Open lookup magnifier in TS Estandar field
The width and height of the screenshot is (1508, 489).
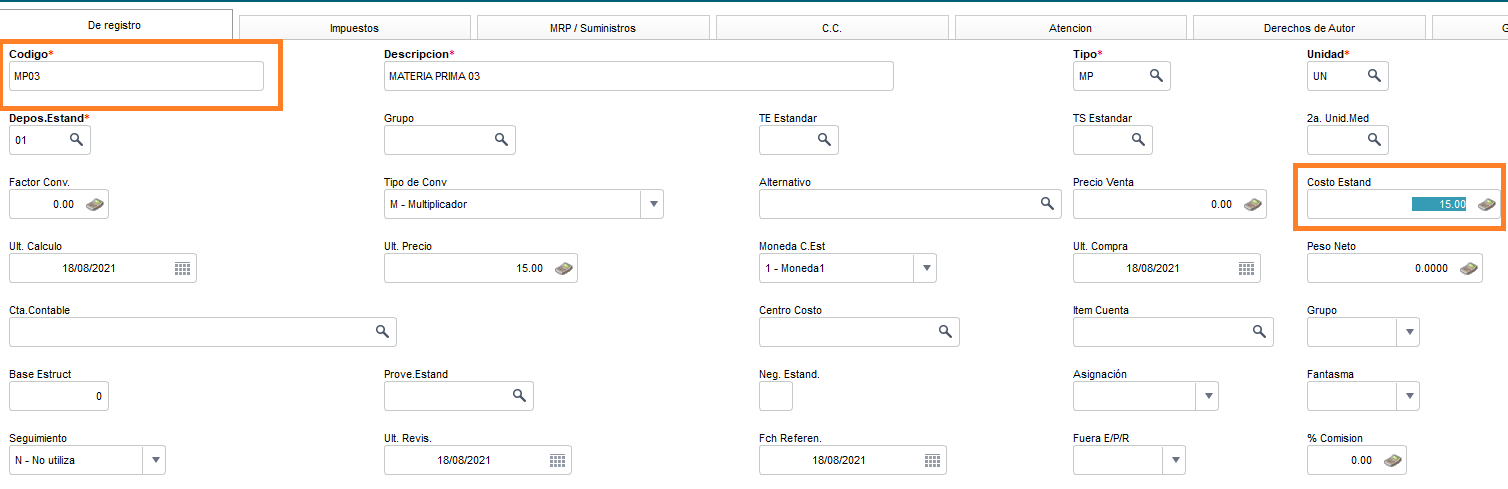[1137, 140]
